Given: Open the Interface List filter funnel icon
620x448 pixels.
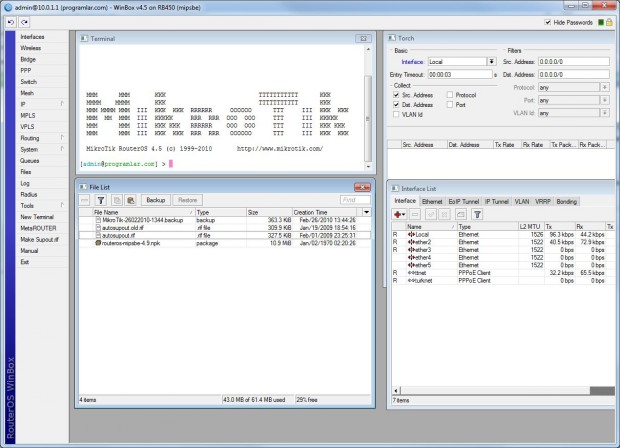Looking at the screenshot, I should pyautogui.click(x=477, y=214).
